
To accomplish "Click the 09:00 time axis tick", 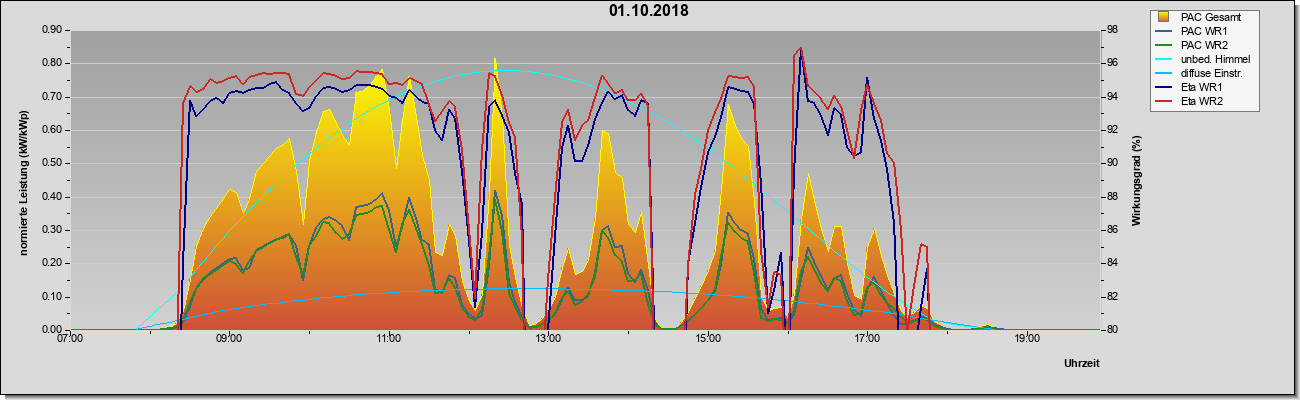I will click(x=229, y=338).
